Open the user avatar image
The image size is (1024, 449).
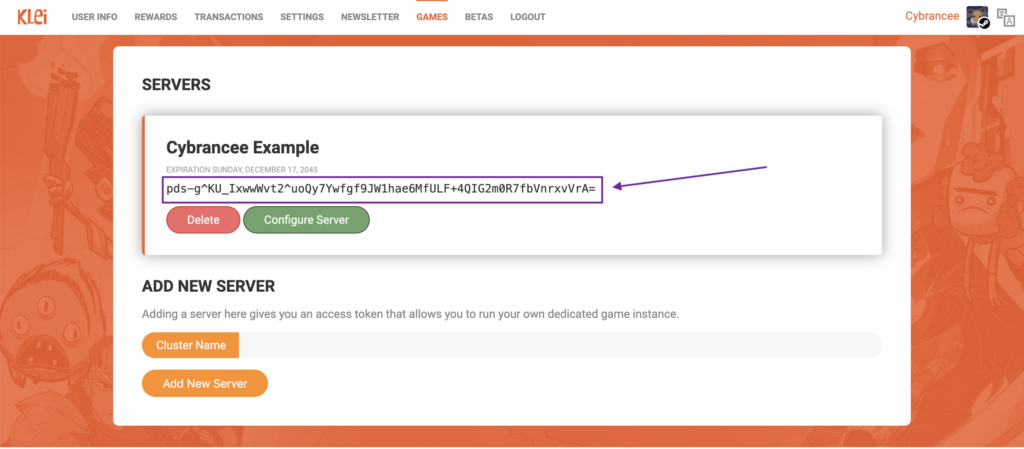coord(977,17)
